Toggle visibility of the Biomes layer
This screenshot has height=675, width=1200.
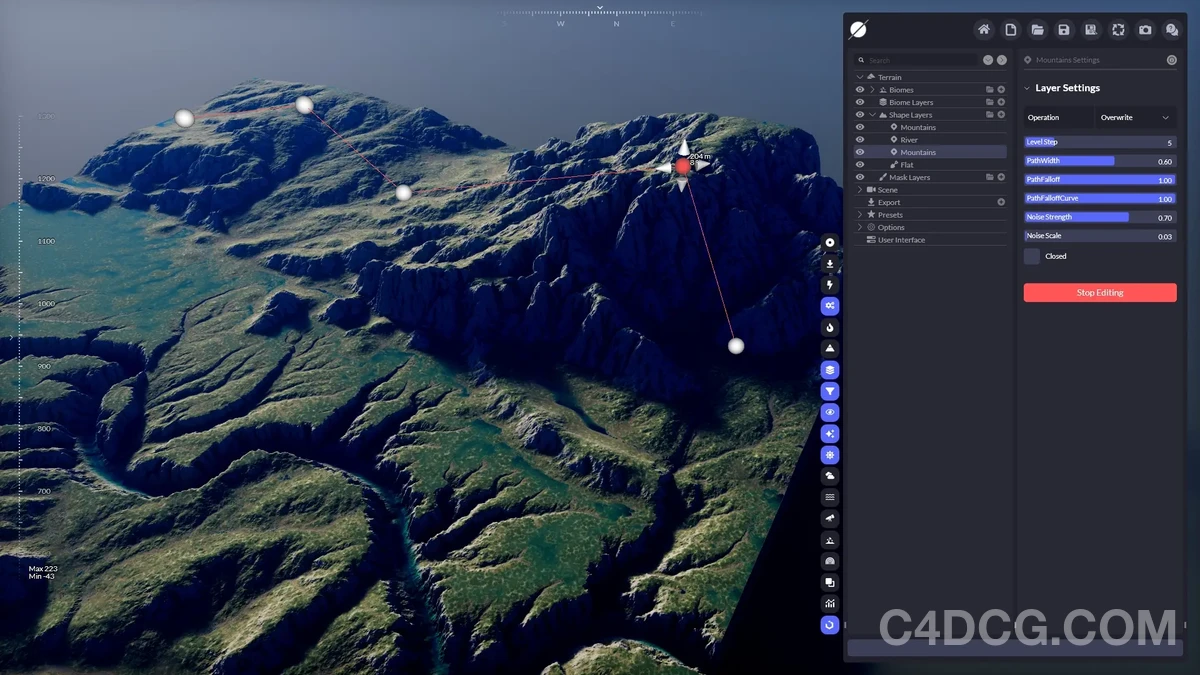(x=860, y=89)
